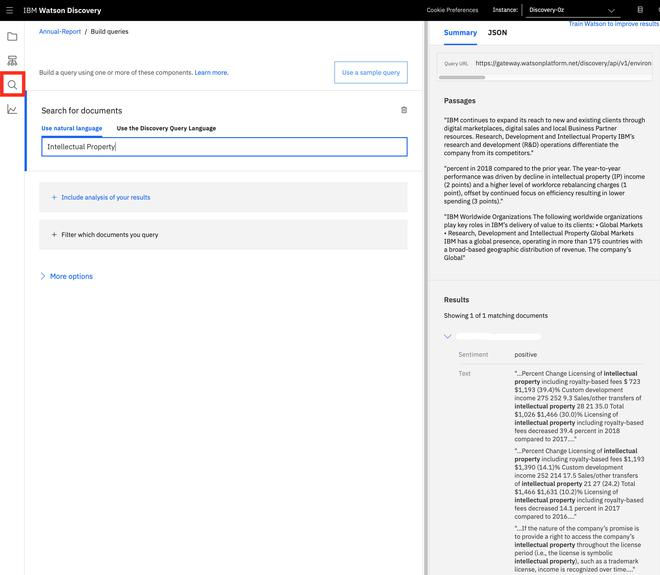Image resolution: width=660 pixels, height=575 pixels.
Task: Click the Text field label in results
Action: [x=464, y=373]
